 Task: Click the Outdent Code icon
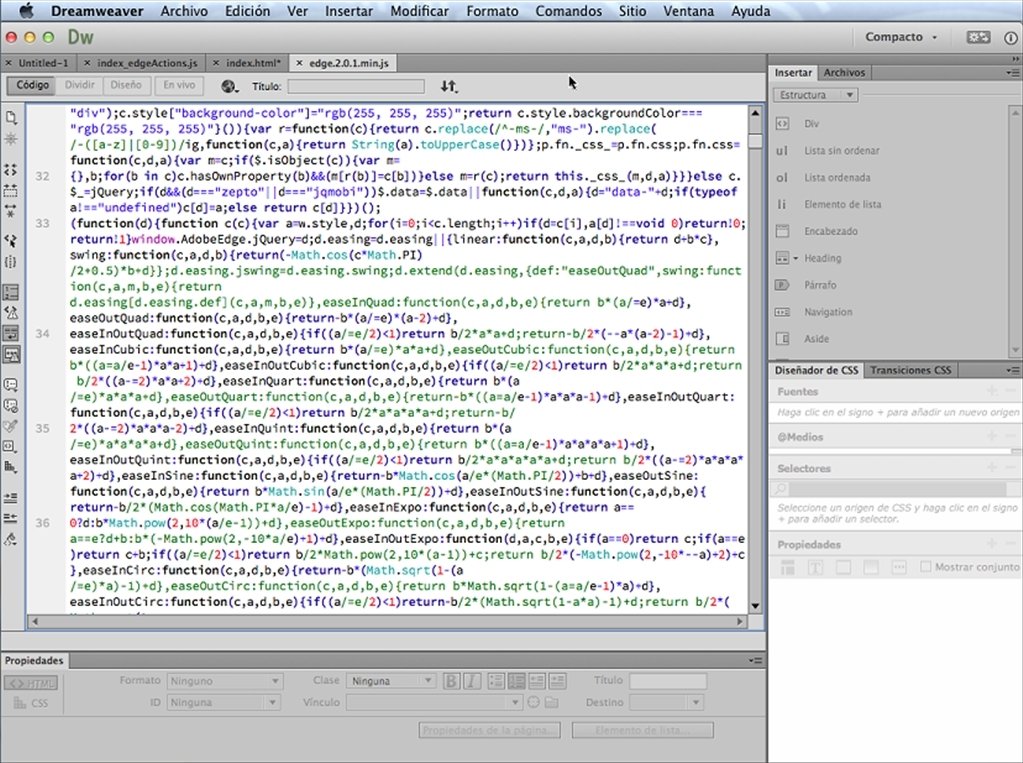[x=11, y=518]
